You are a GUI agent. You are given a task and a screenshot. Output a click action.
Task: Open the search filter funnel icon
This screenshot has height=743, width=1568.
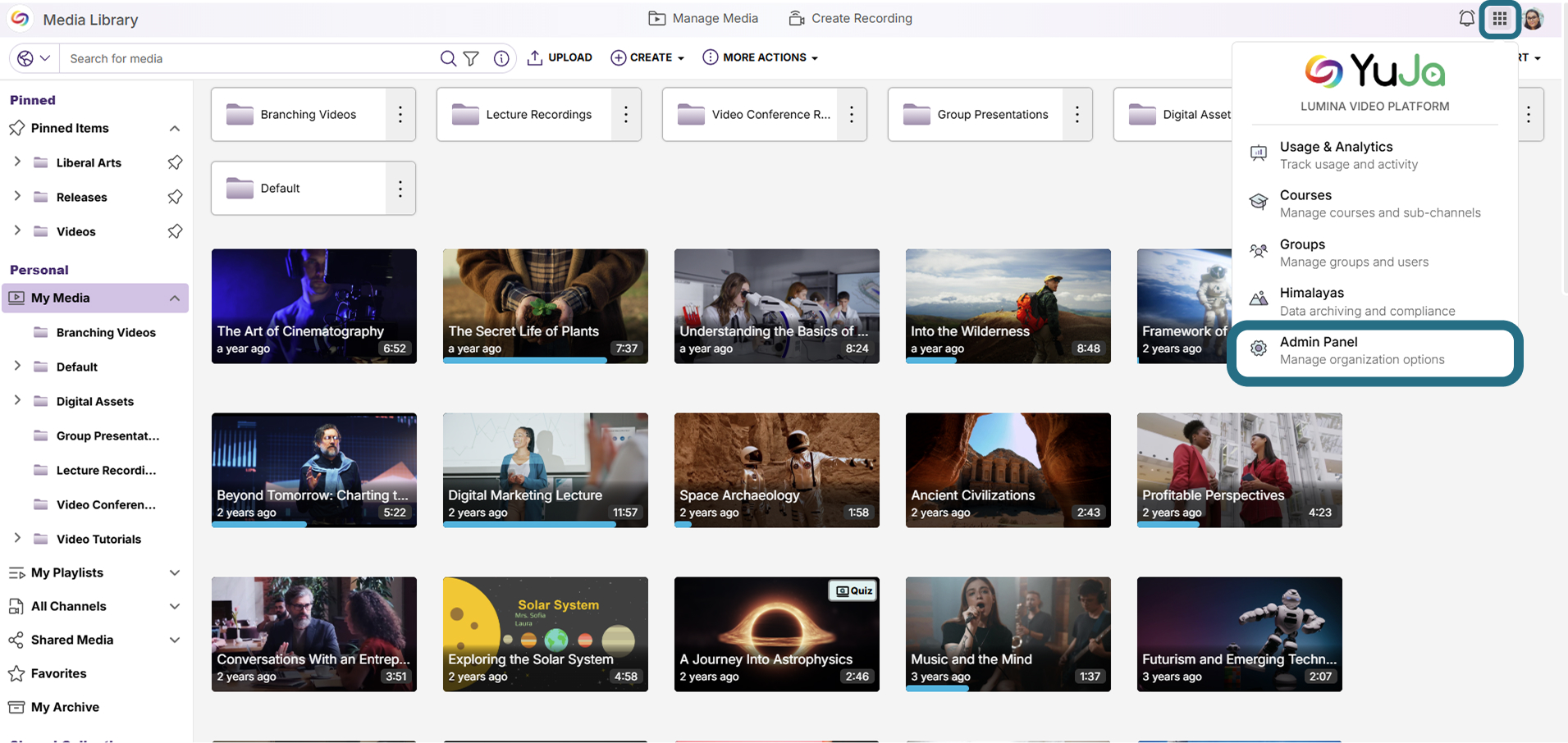[x=471, y=58]
